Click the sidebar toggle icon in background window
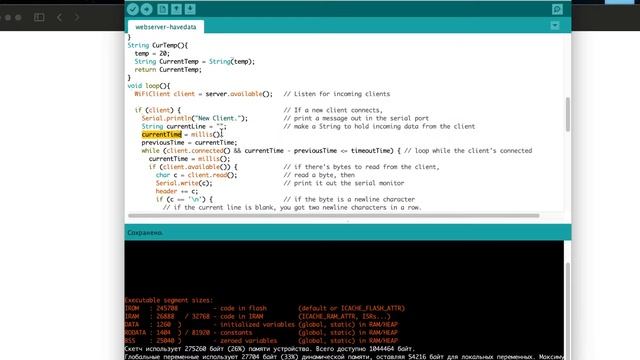This screenshot has height=360, width=640. (x=39, y=17)
